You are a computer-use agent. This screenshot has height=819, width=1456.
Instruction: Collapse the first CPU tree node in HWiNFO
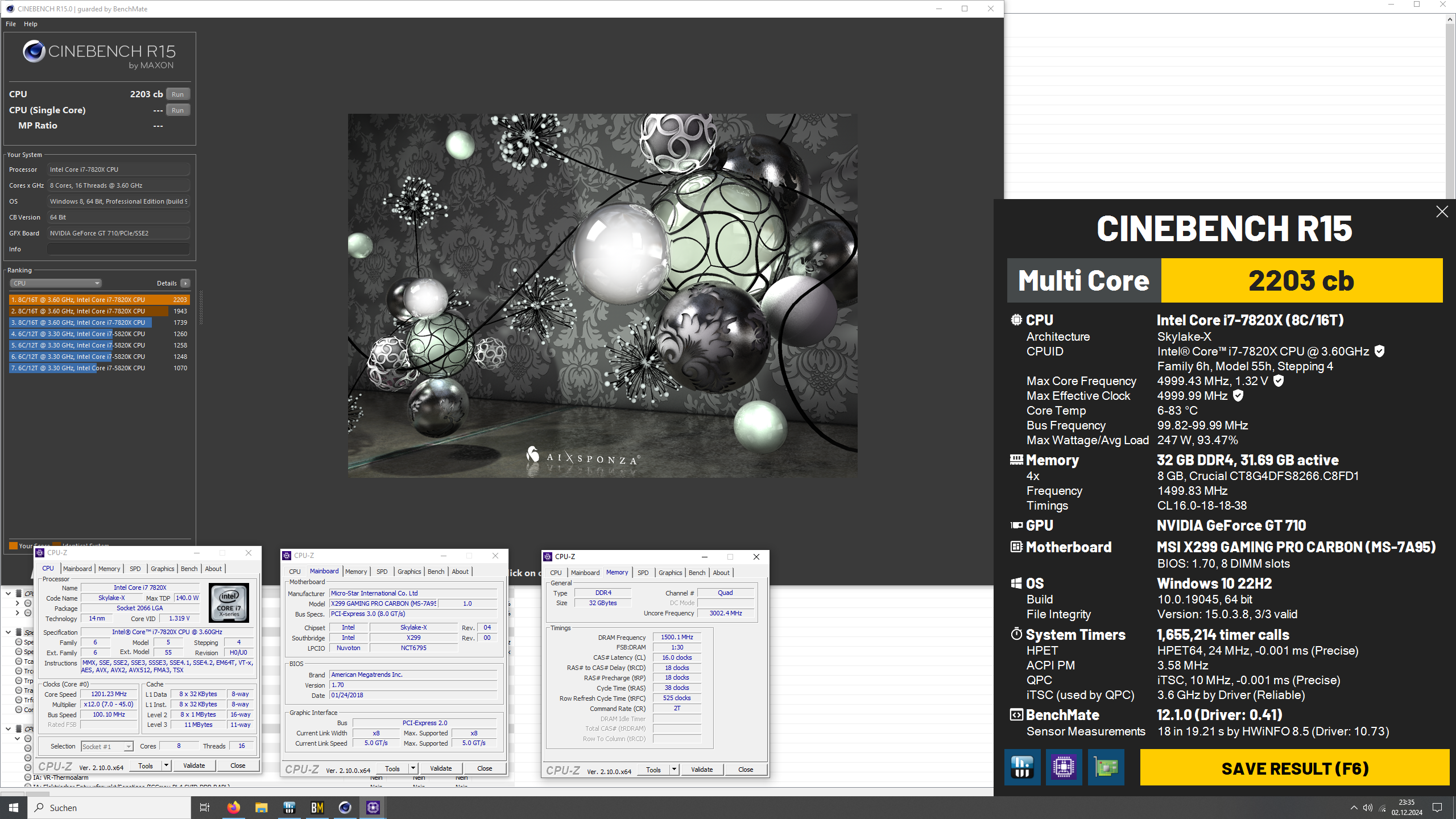[8, 593]
